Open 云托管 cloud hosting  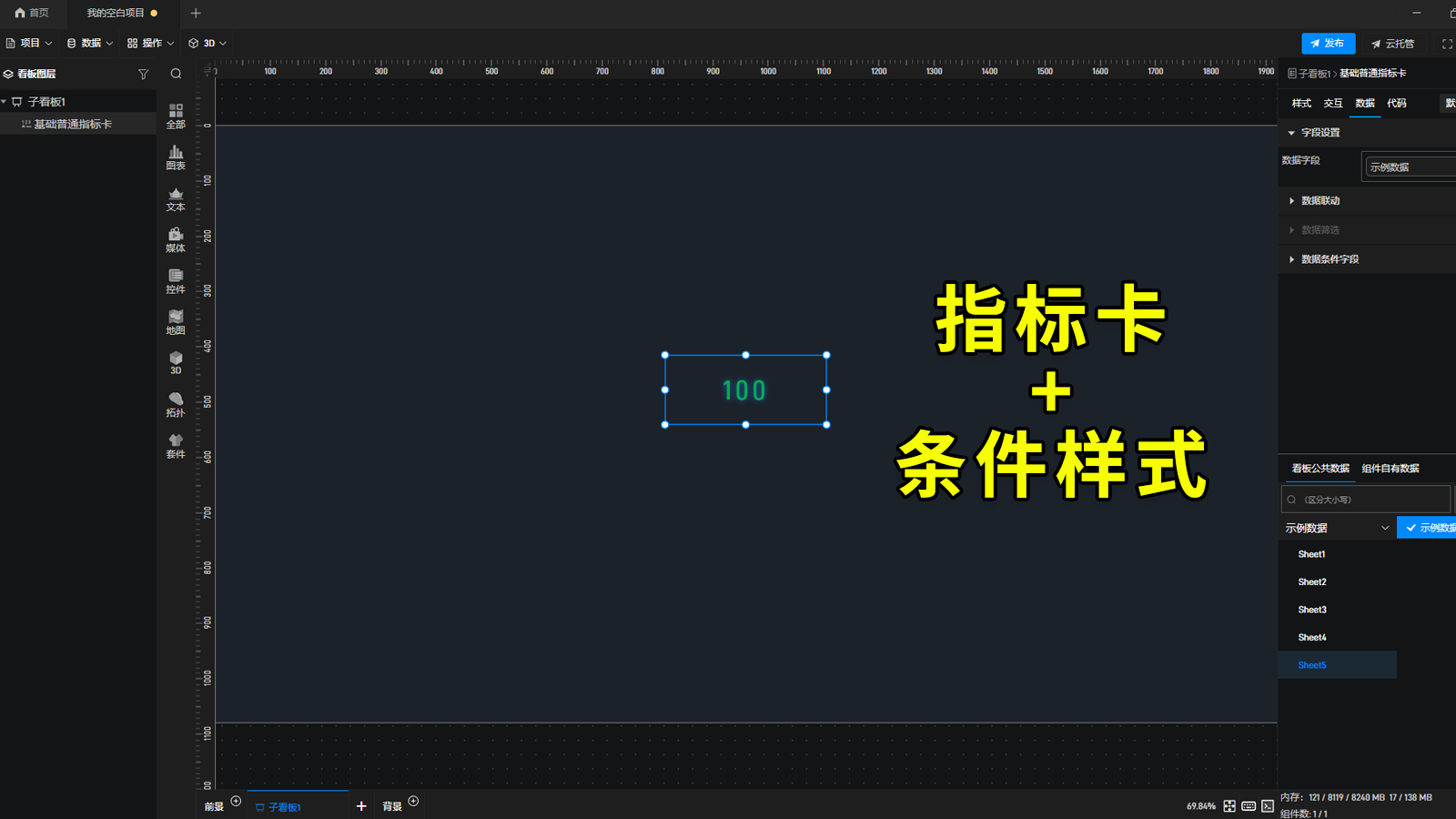pos(1392,43)
